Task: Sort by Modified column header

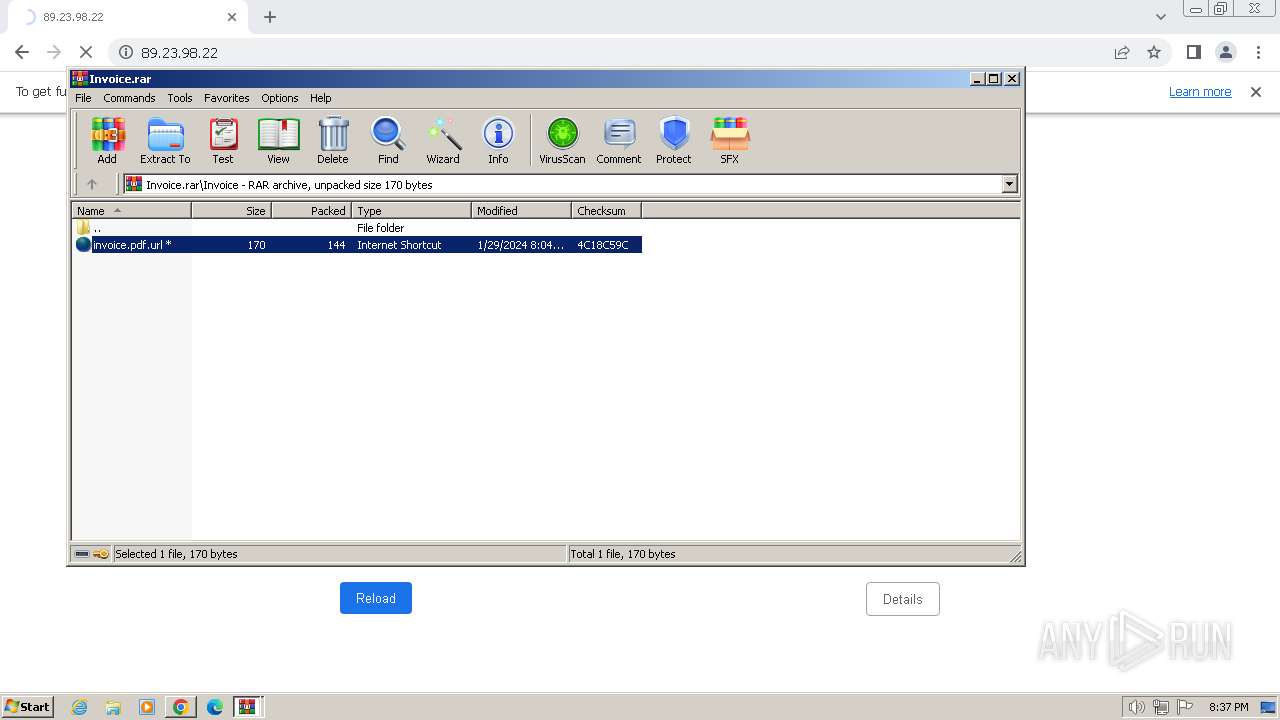Action: click(521, 210)
